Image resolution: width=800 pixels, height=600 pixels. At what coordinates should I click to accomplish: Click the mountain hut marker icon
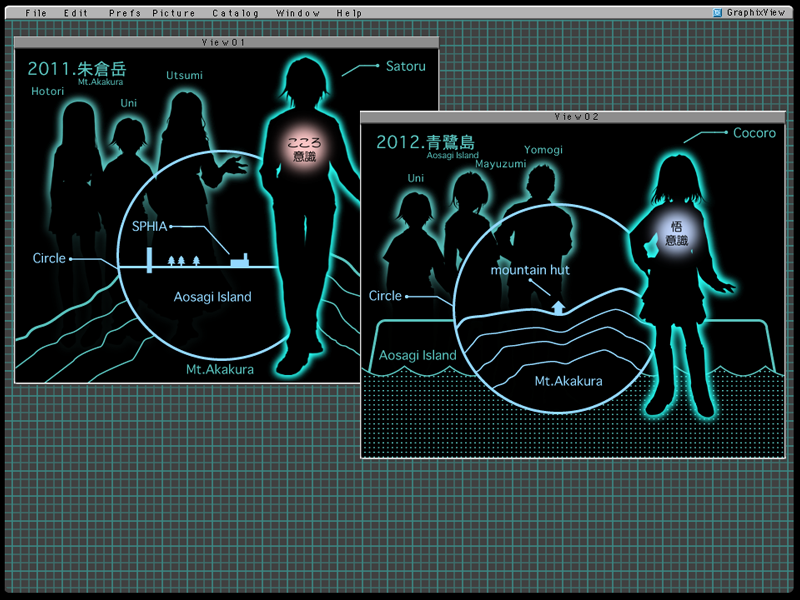(558, 306)
